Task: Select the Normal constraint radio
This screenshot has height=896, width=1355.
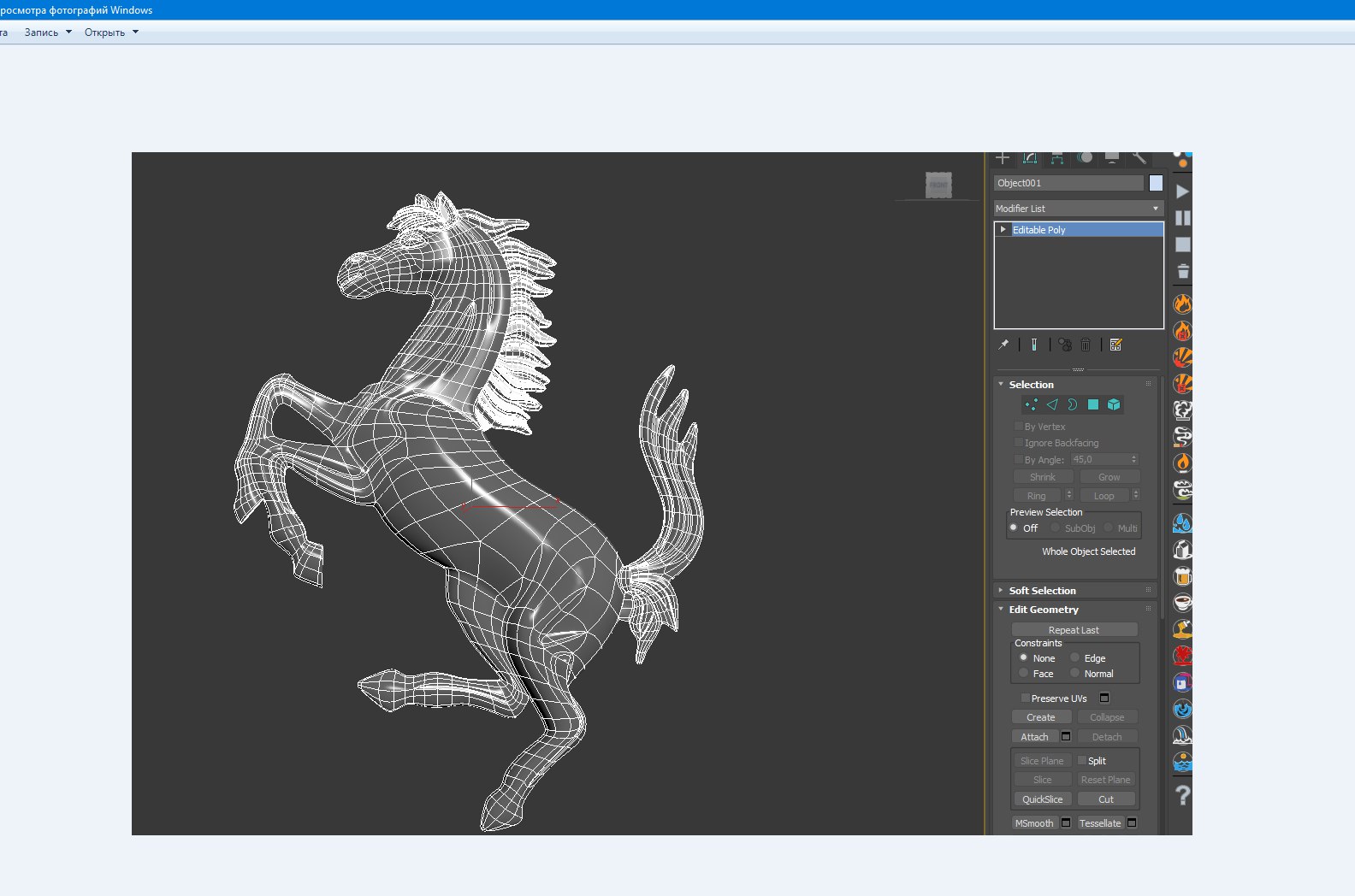Action: pos(1075,673)
